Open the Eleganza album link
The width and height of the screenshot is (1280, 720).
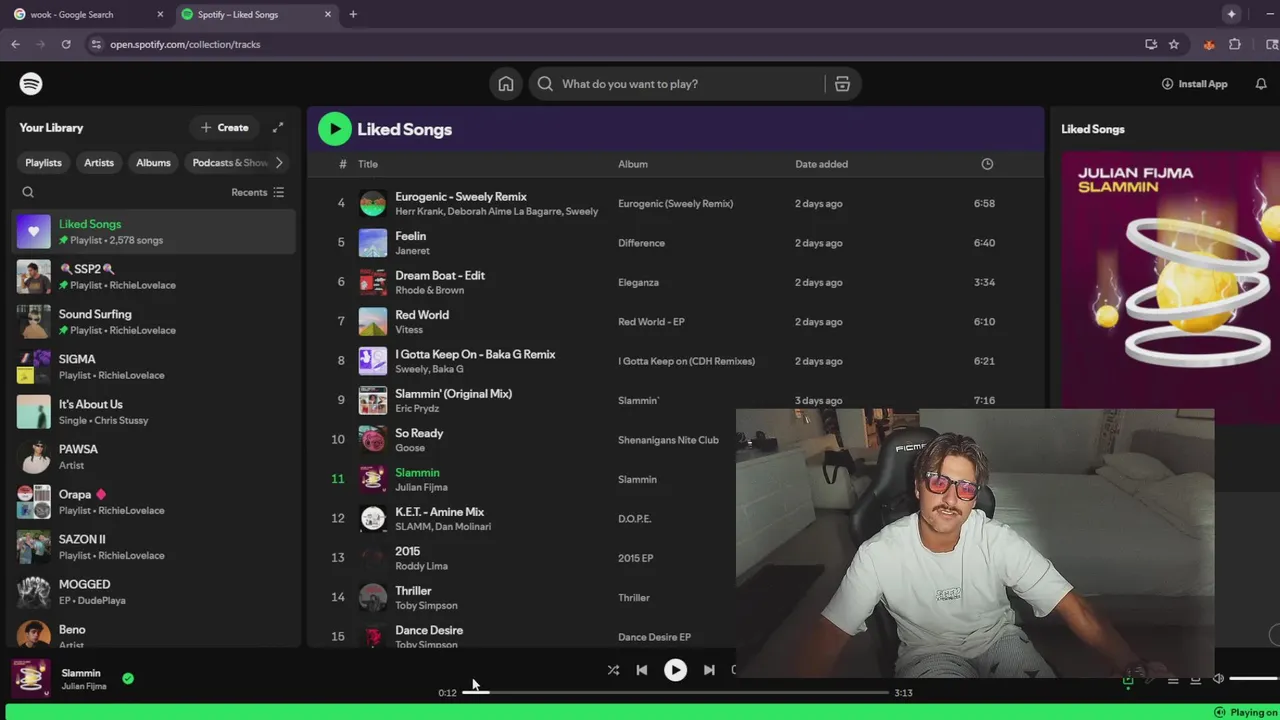pyautogui.click(x=638, y=282)
